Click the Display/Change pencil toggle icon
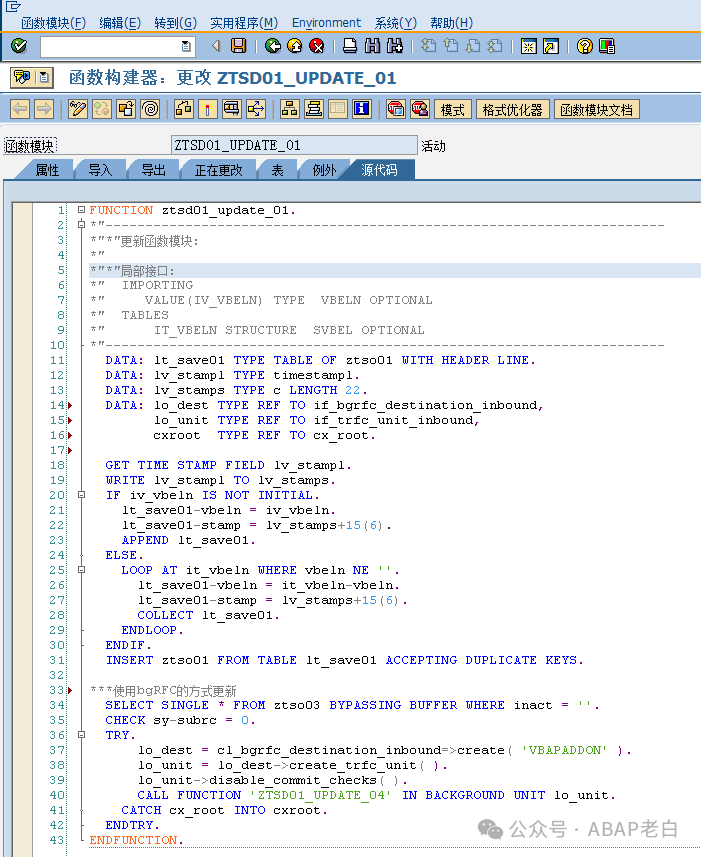Viewport: 701px width, 857px height. tap(78, 109)
